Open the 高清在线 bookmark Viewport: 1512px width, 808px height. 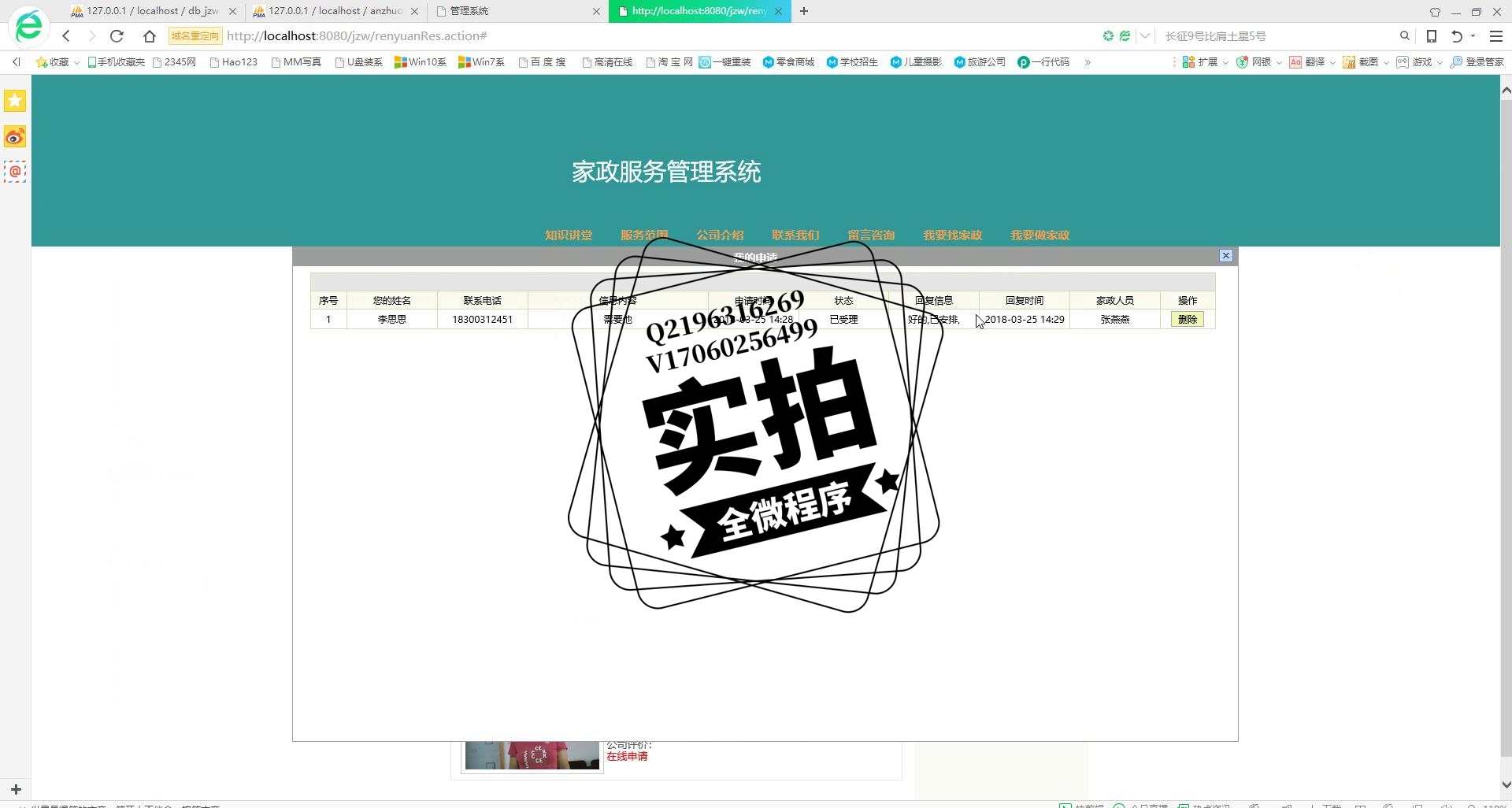pos(607,61)
